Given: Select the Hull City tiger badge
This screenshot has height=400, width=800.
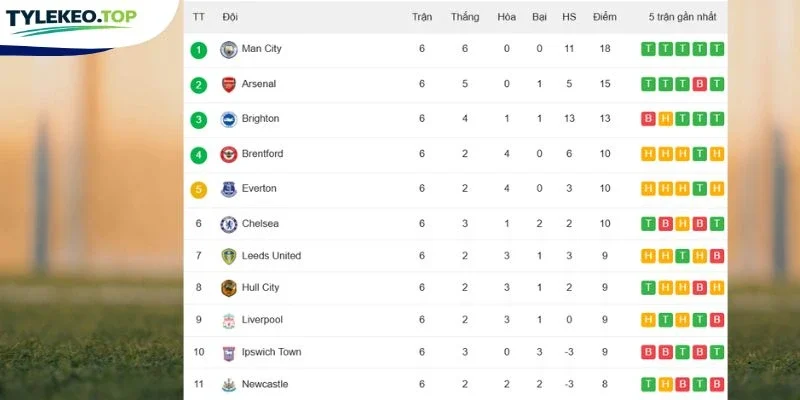Looking at the screenshot, I should tap(229, 288).
